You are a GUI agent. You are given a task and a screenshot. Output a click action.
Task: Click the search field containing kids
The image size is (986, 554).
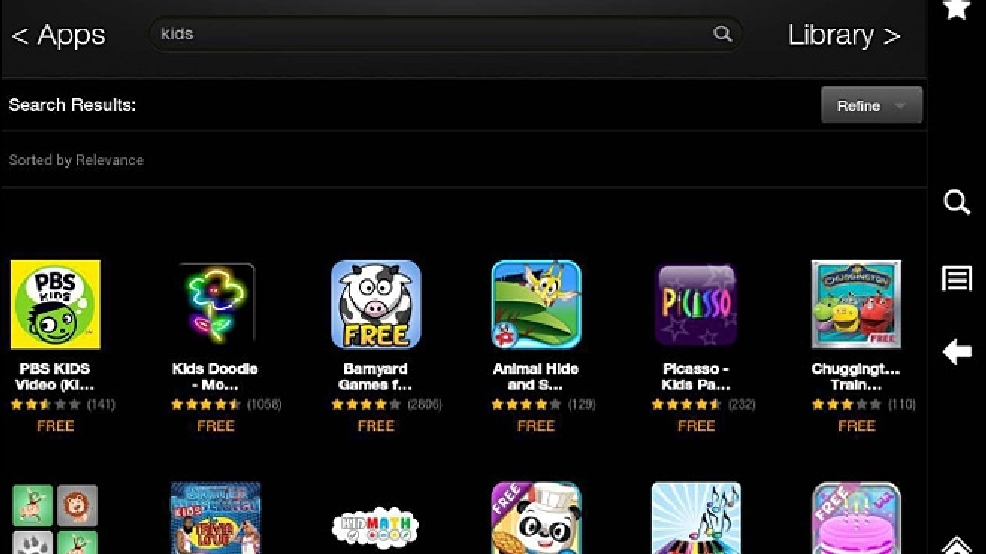[x=445, y=34]
